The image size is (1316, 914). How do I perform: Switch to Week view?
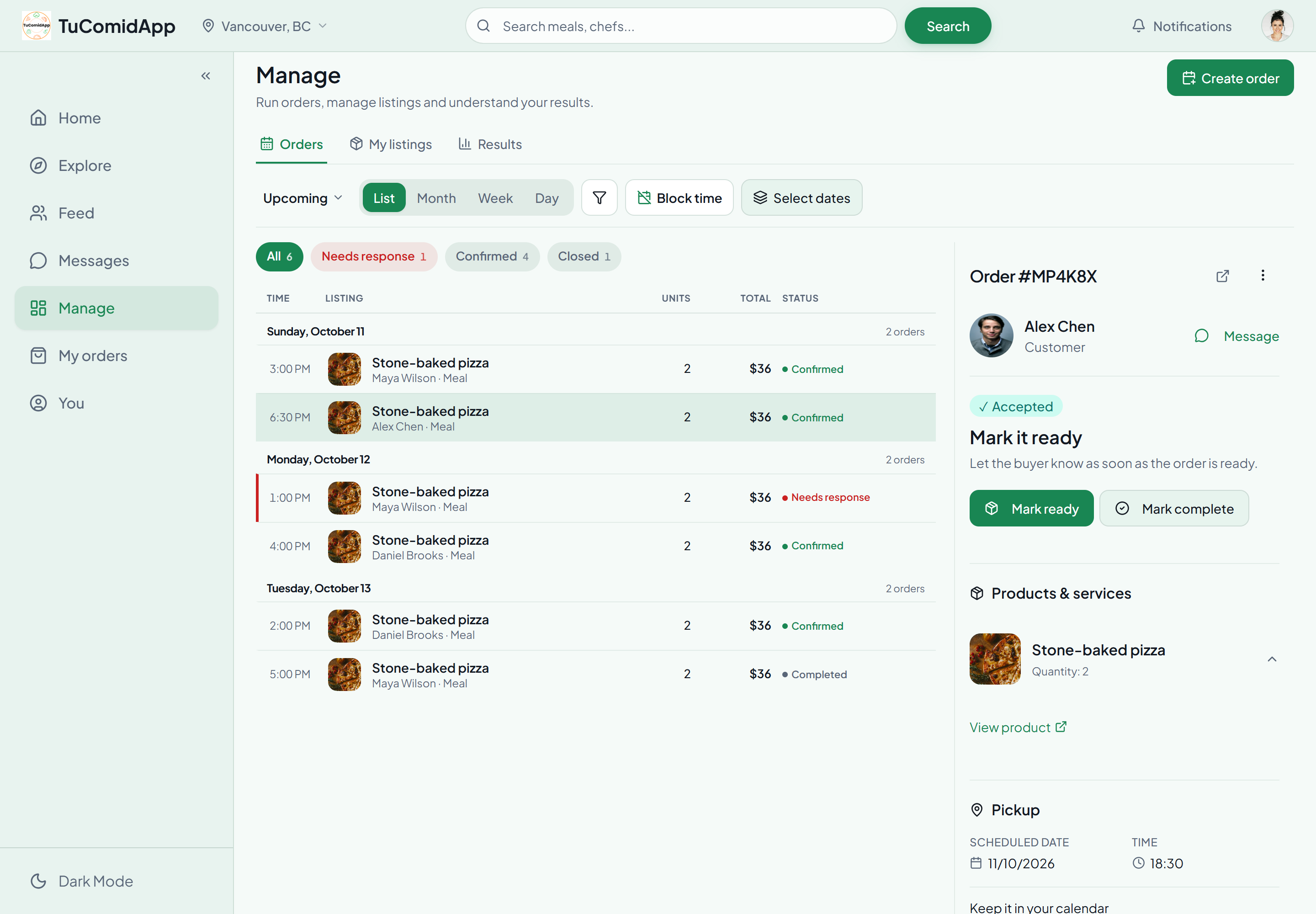(x=495, y=197)
